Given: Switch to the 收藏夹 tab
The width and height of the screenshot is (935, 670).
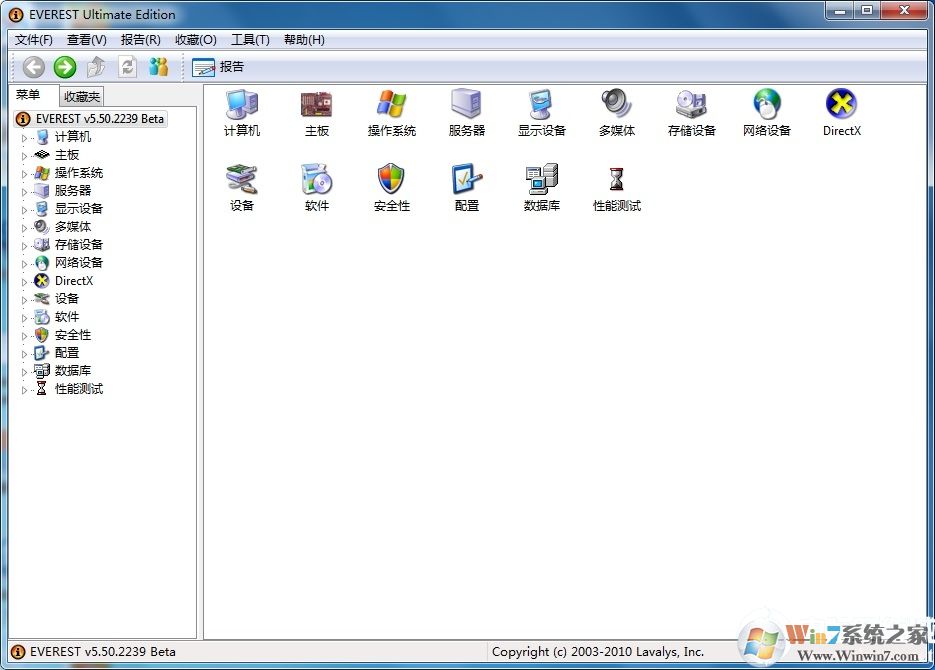Looking at the screenshot, I should click(81, 97).
